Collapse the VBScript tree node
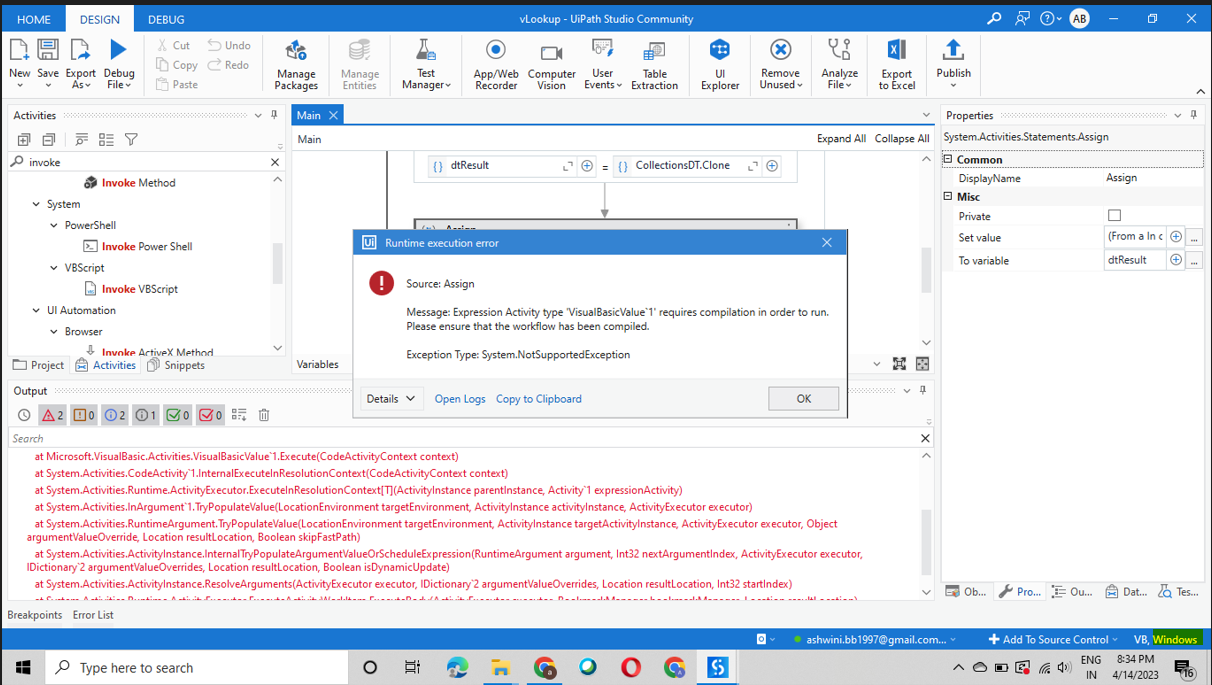Screen dimensions: 1212x685 [x=54, y=268]
